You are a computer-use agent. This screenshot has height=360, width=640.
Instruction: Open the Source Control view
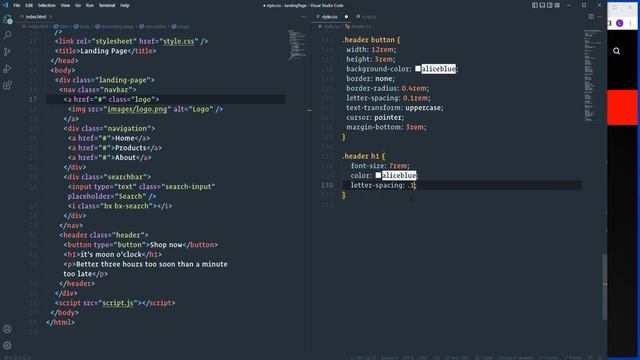(7, 52)
